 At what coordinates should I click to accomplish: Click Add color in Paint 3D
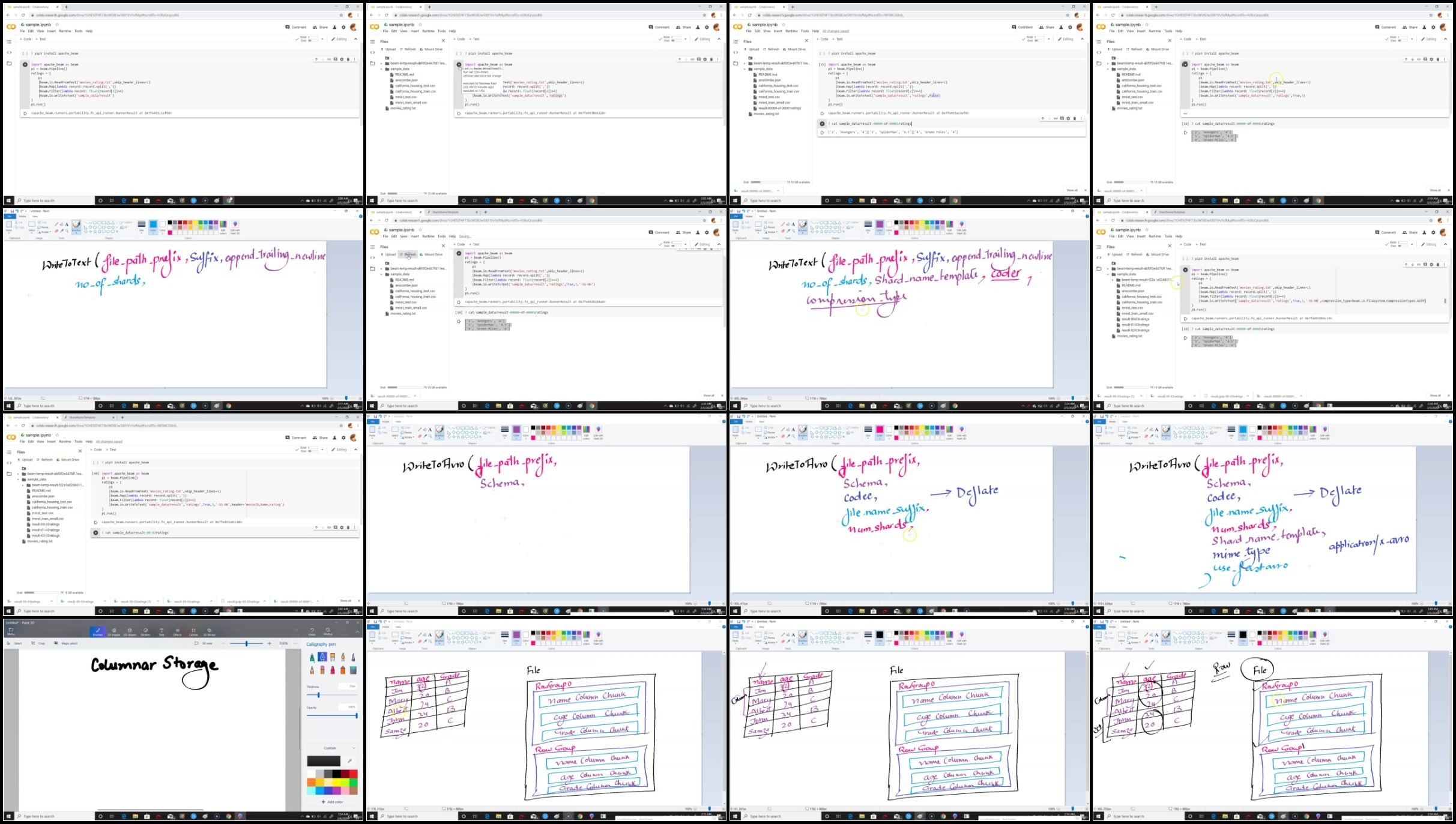tap(333, 802)
